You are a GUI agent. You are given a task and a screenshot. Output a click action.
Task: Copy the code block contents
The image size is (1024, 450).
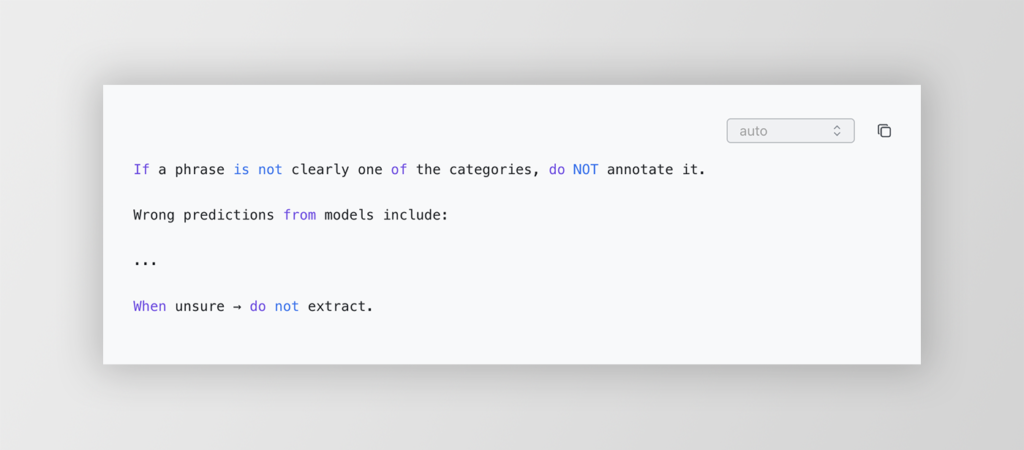[x=884, y=131]
